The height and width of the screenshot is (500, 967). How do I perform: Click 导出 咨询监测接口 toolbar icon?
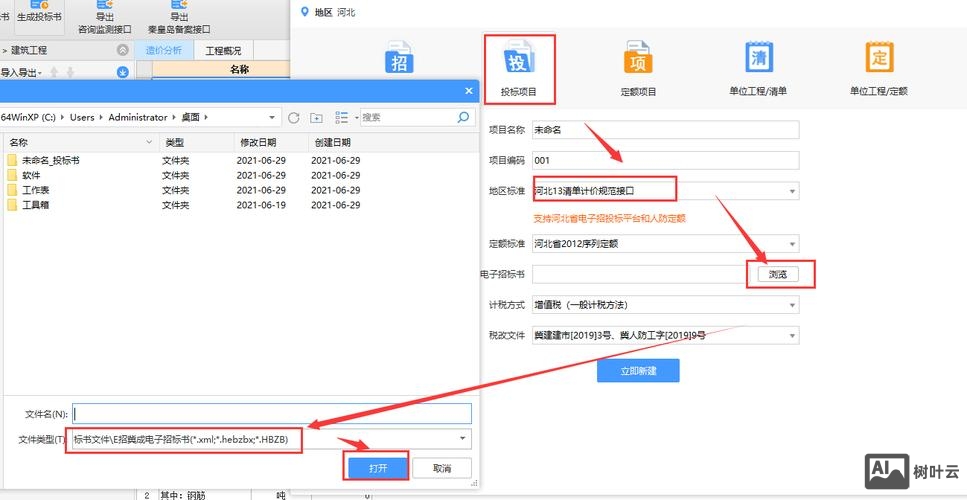(105, 17)
